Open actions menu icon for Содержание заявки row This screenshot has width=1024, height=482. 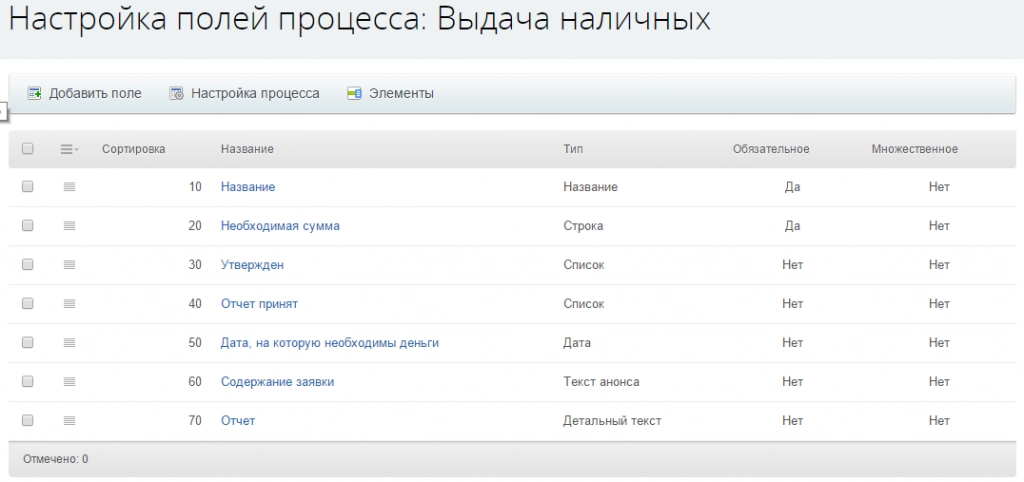(x=69, y=381)
